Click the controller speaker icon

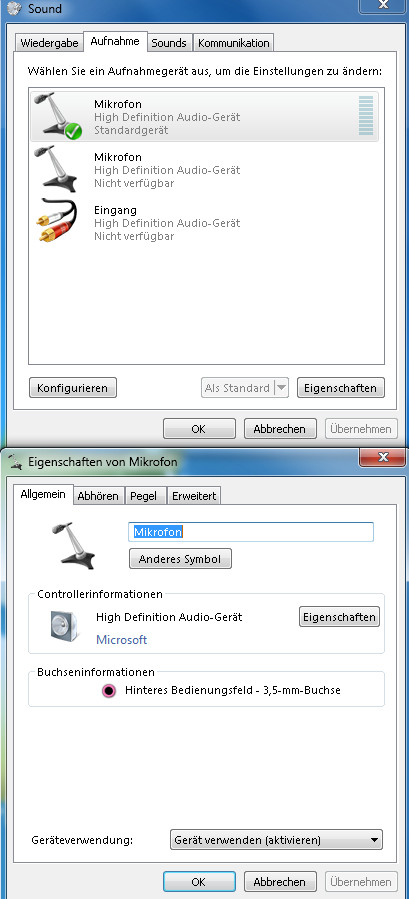point(64,626)
